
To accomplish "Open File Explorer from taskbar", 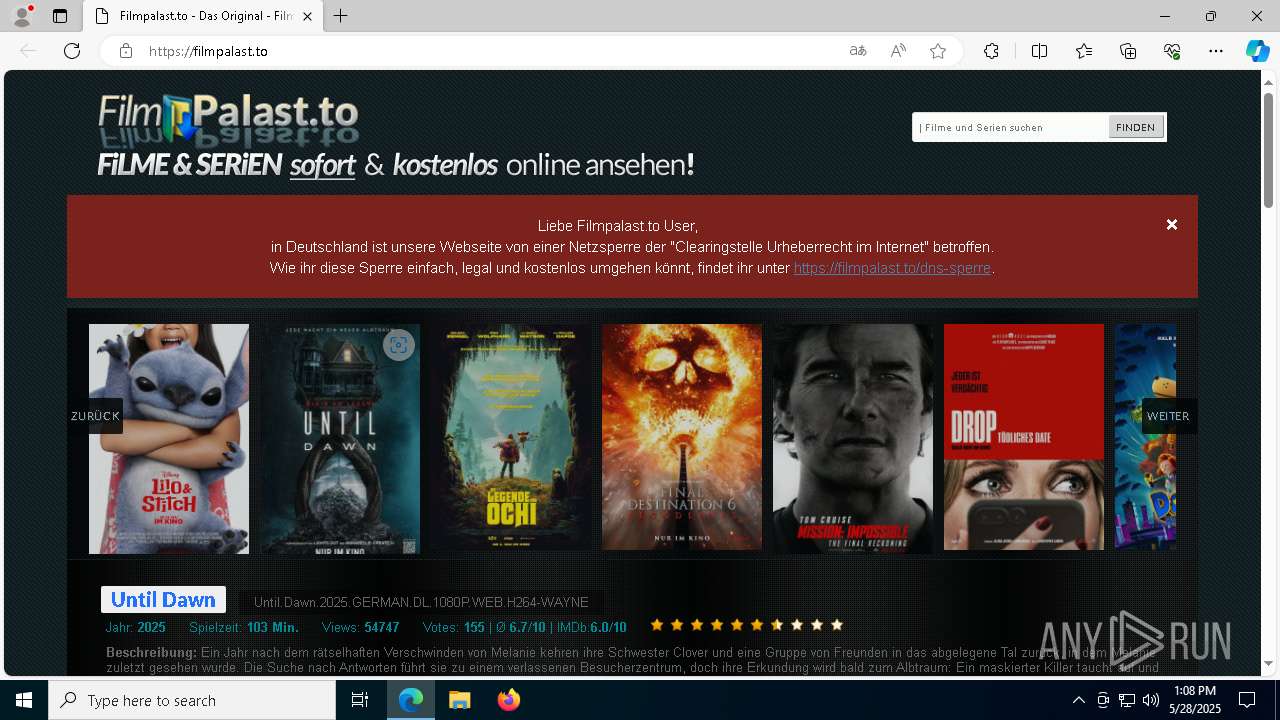I will (459, 700).
